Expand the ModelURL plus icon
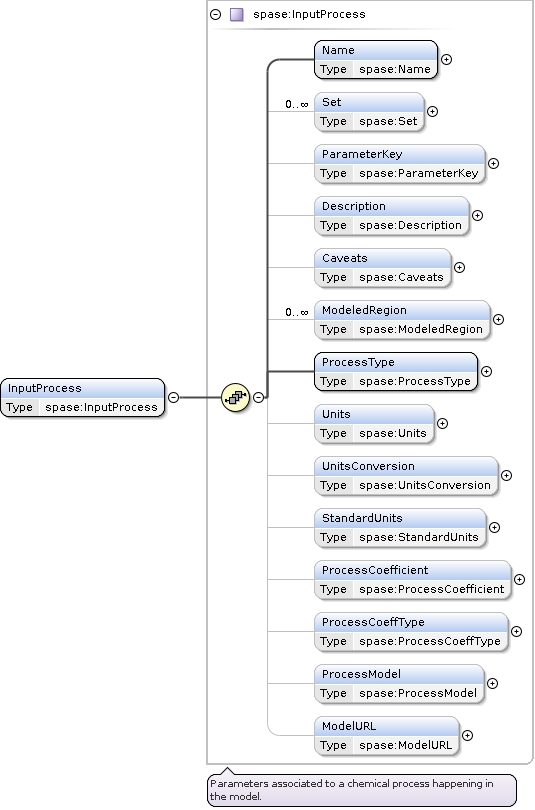The width and height of the screenshot is (535, 810). (x=467, y=735)
